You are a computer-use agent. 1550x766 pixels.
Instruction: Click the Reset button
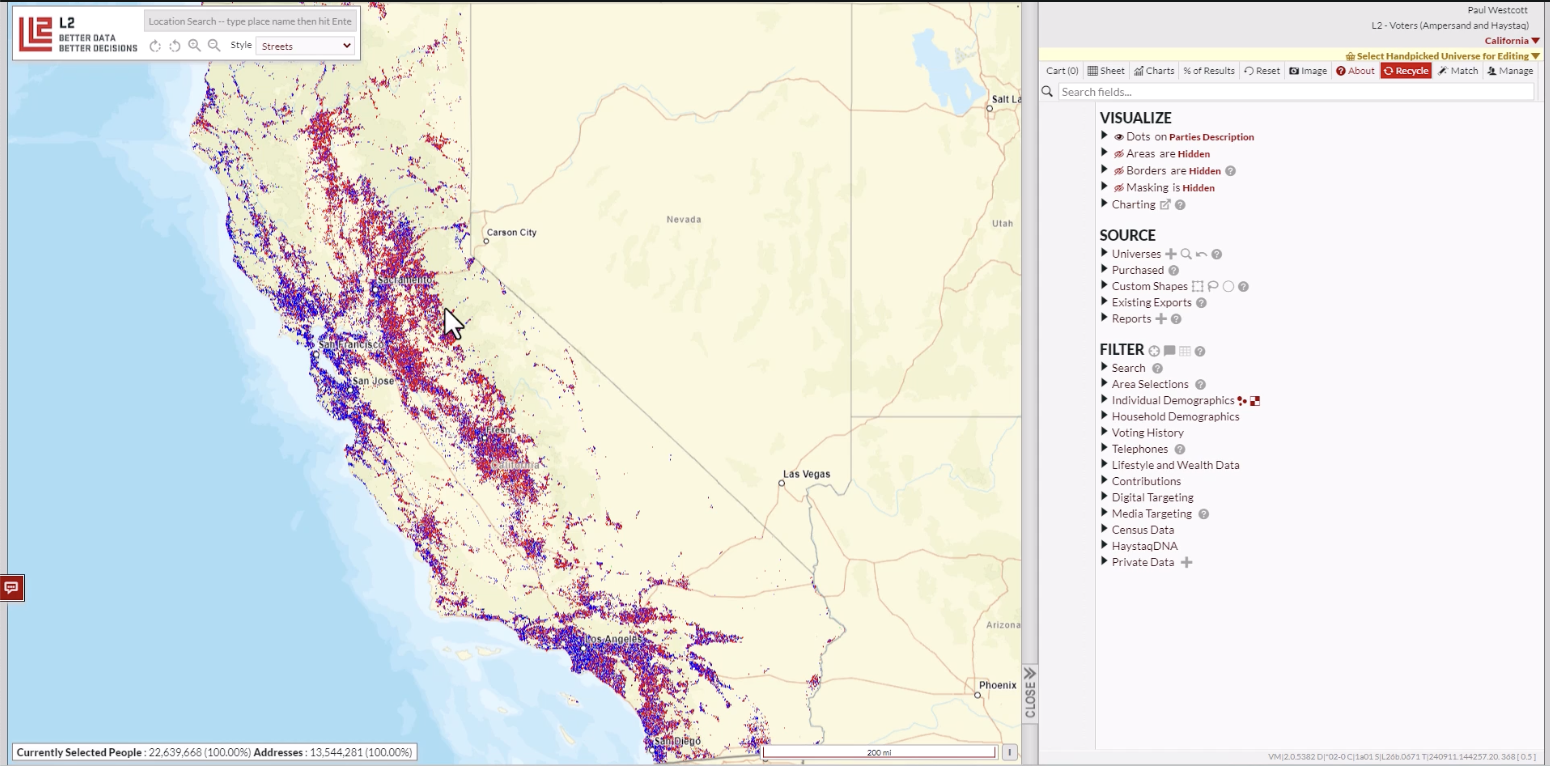pos(1262,71)
